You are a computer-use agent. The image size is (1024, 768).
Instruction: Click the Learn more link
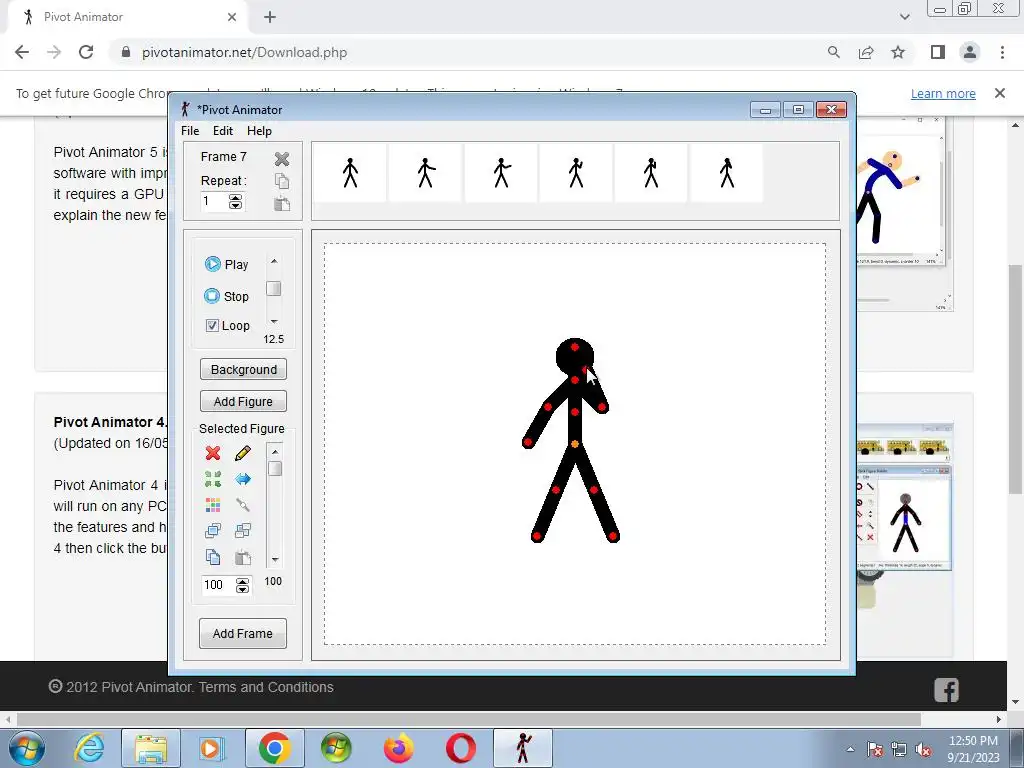[943, 93]
